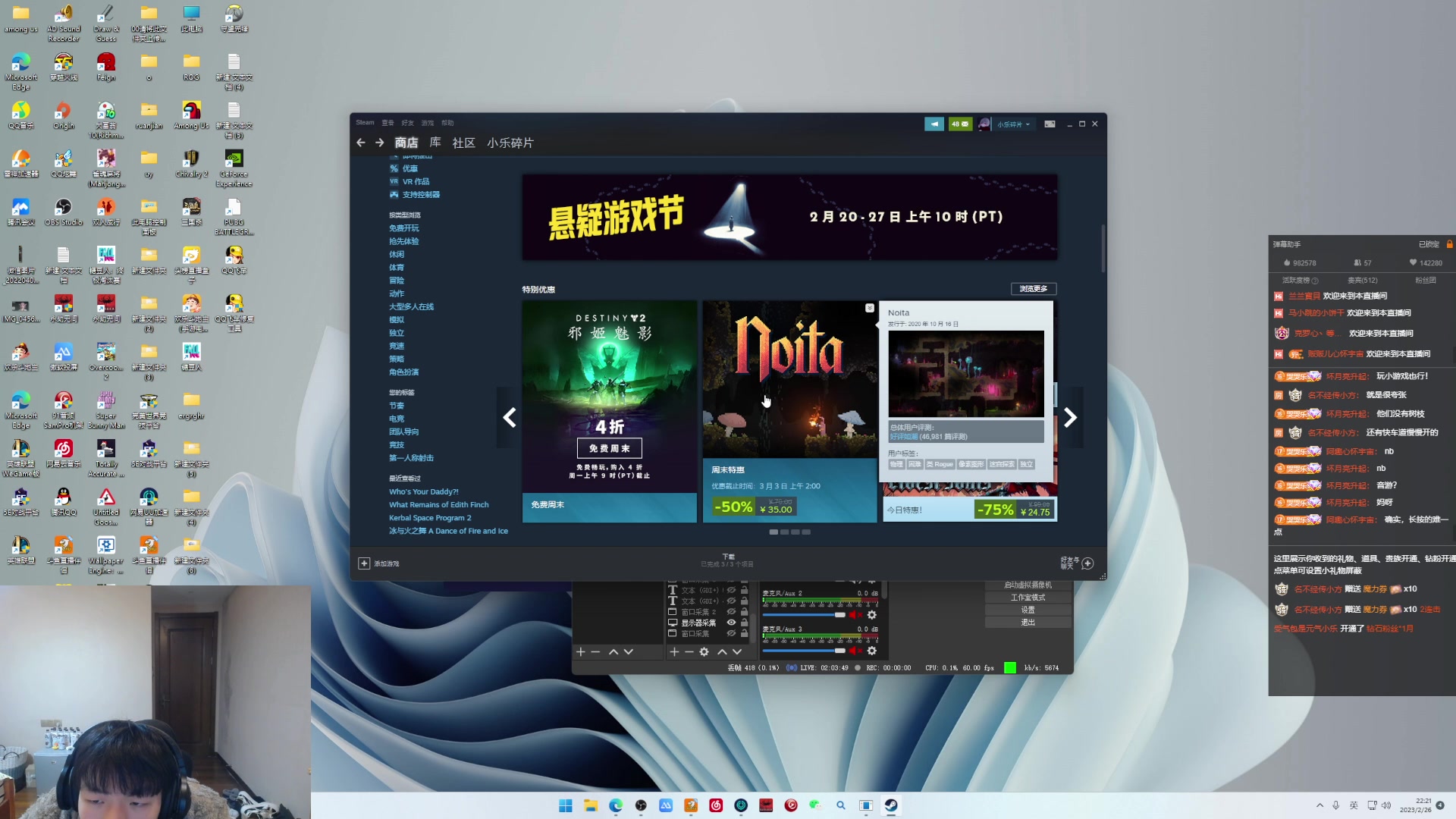Click the Steam profile avatar

click(x=984, y=124)
